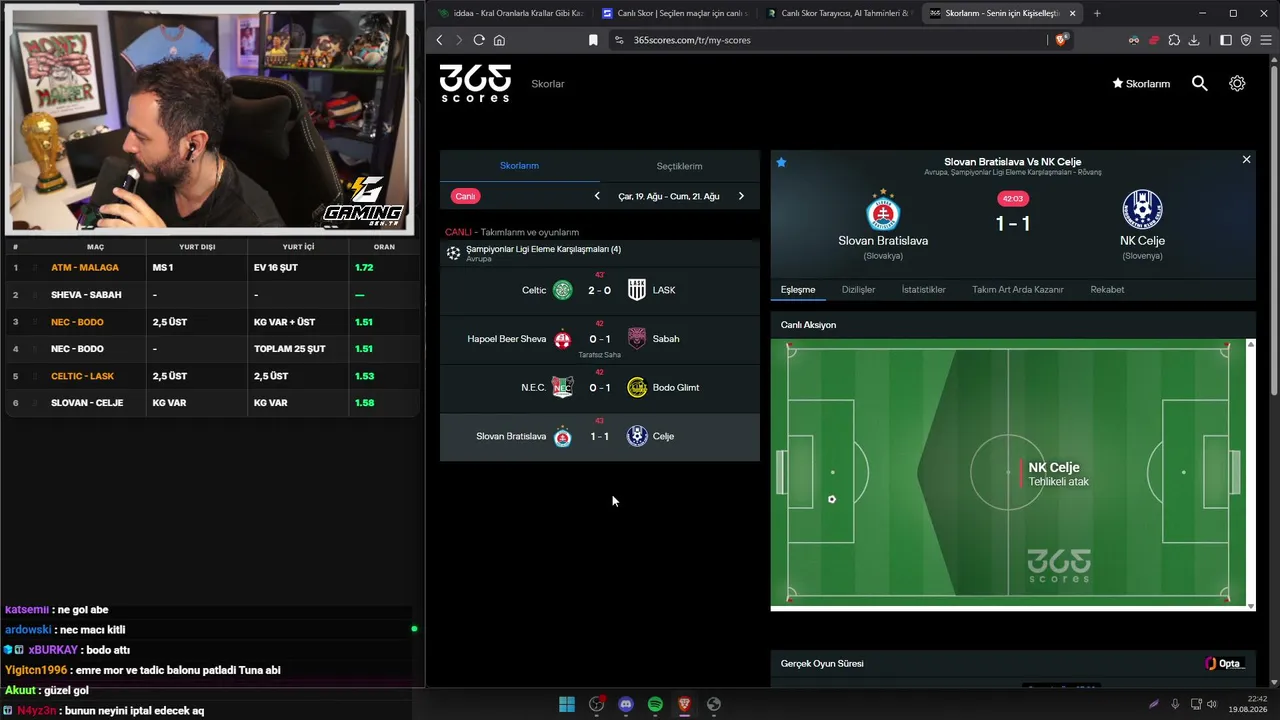Bookmark this page in address bar
Viewport: 1280px width, 720px height.
pyautogui.click(x=593, y=40)
